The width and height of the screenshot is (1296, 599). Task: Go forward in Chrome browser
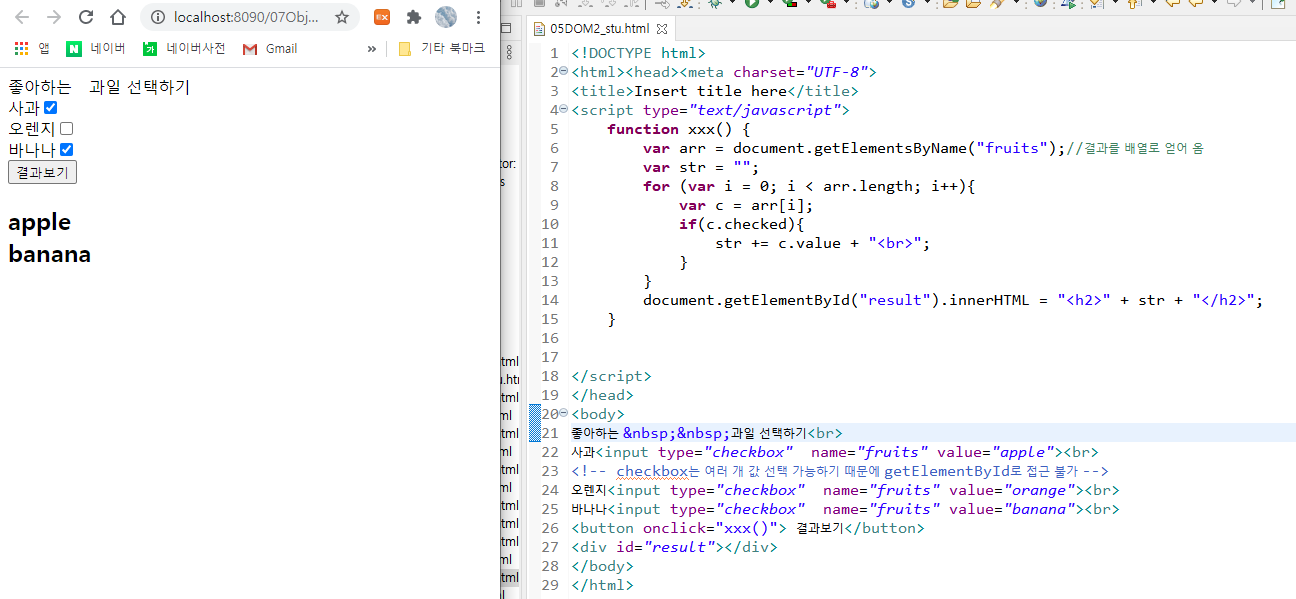[x=54, y=17]
